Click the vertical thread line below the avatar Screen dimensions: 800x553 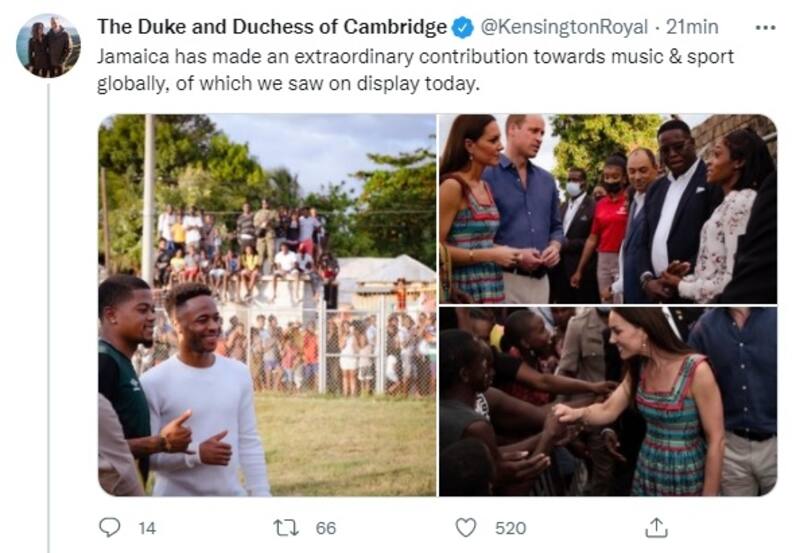click(x=48, y=300)
